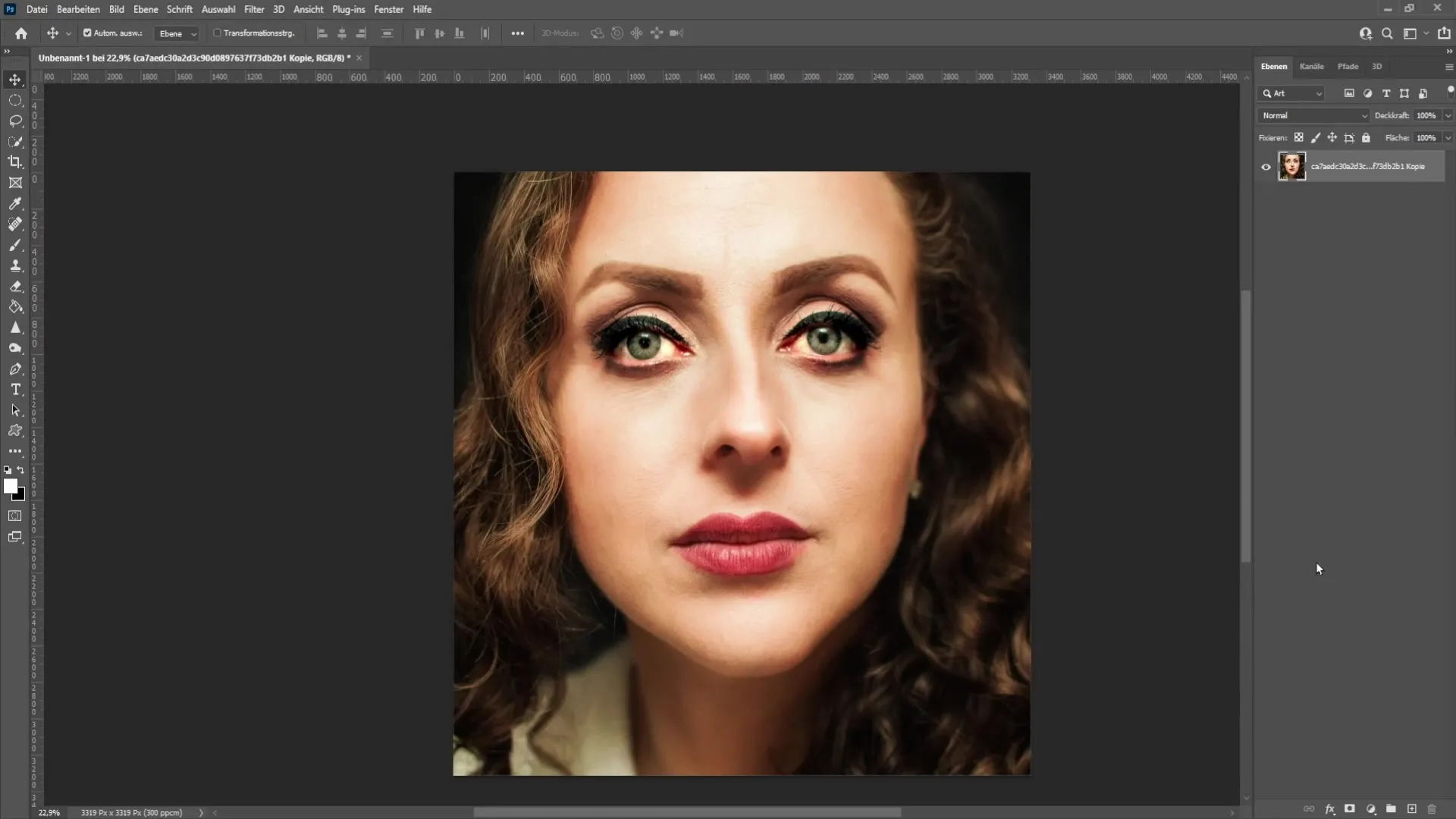Open the Filter menu

pyautogui.click(x=253, y=9)
